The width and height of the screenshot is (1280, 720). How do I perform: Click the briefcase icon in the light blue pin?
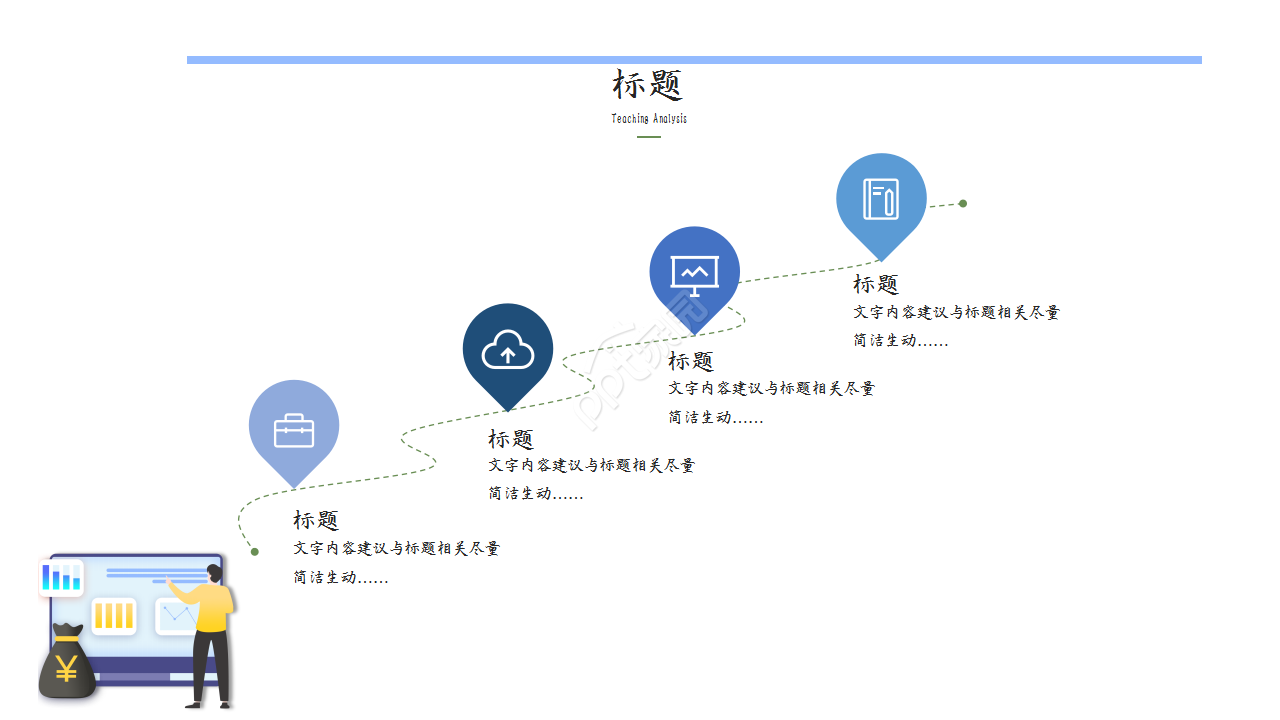click(x=294, y=430)
